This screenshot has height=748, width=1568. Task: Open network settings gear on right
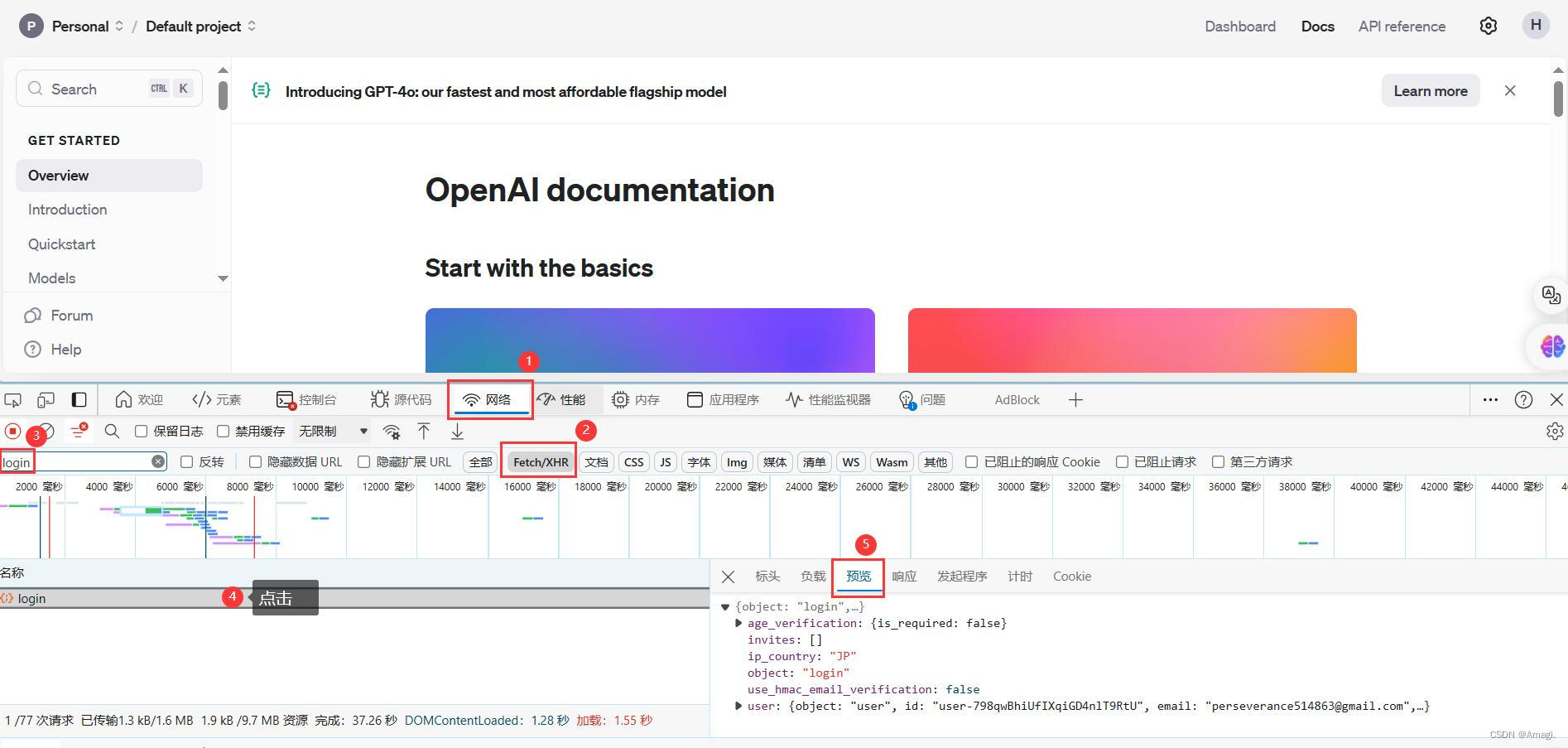(x=1554, y=431)
